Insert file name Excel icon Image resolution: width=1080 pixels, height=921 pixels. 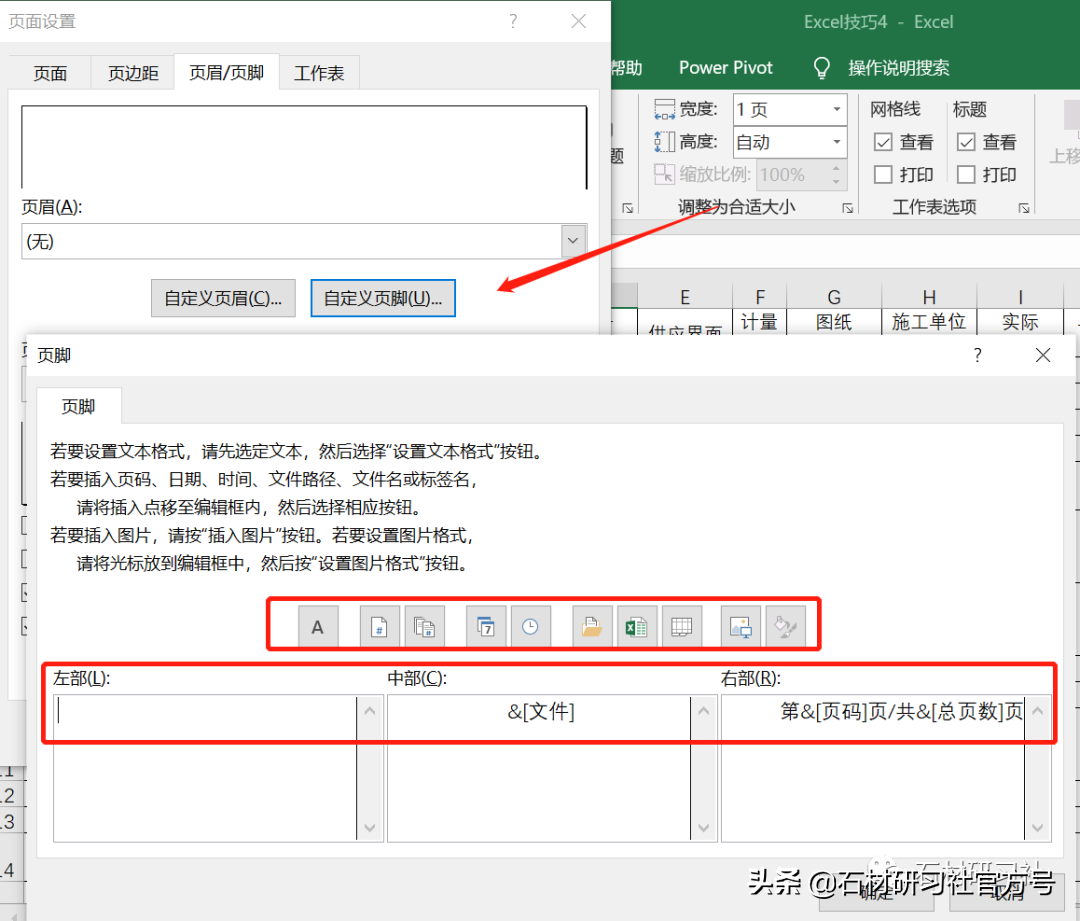(x=636, y=626)
